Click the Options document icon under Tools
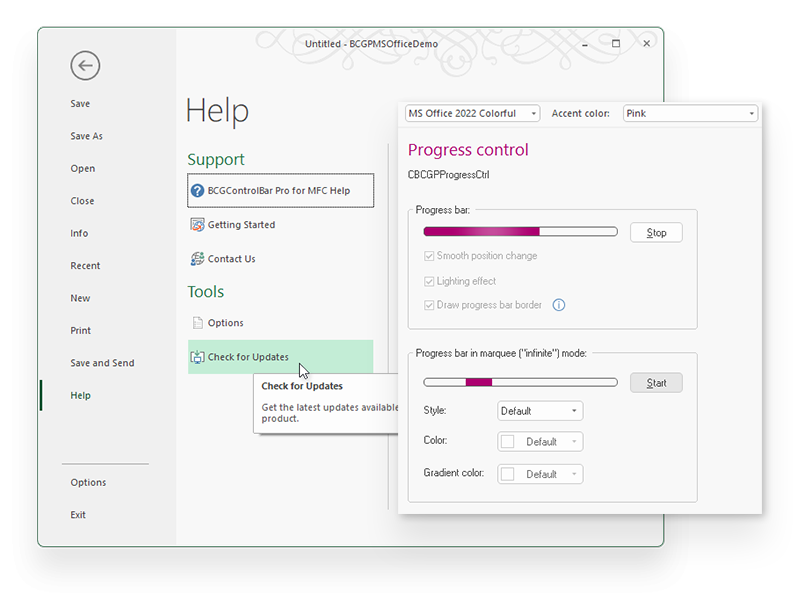 (198, 323)
